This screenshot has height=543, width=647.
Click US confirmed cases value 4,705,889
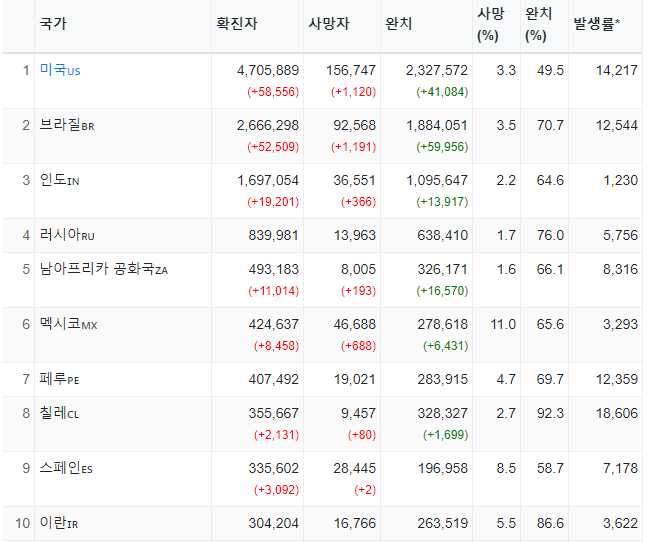coord(268,70)
